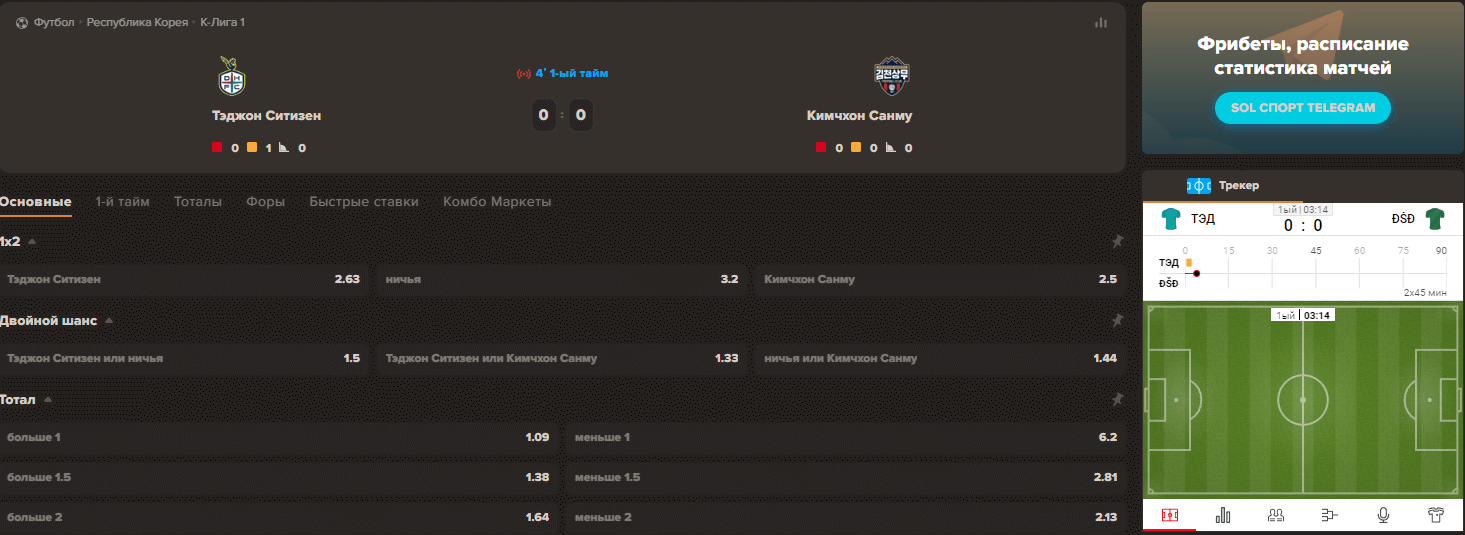Open the Форы tab
This screenshot has height=535, width=1465.
click(266, 202)
